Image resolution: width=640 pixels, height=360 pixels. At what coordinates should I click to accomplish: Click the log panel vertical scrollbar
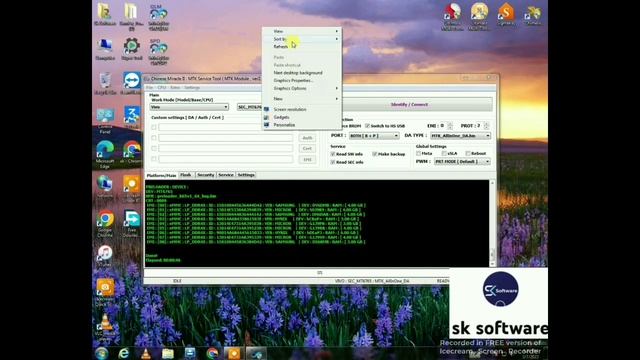[492, 223]
